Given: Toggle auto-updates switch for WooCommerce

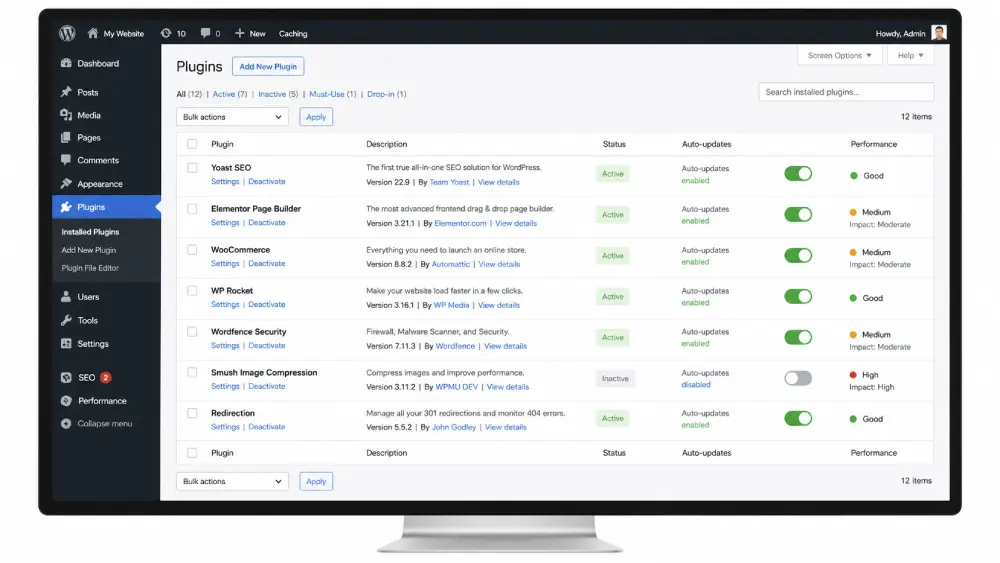Looking at the screenshot, I should pos(798,256).
